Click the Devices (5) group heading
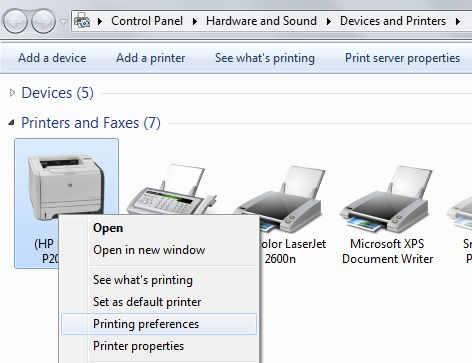This screenshot has height=363, width=472. pos(57,93)
